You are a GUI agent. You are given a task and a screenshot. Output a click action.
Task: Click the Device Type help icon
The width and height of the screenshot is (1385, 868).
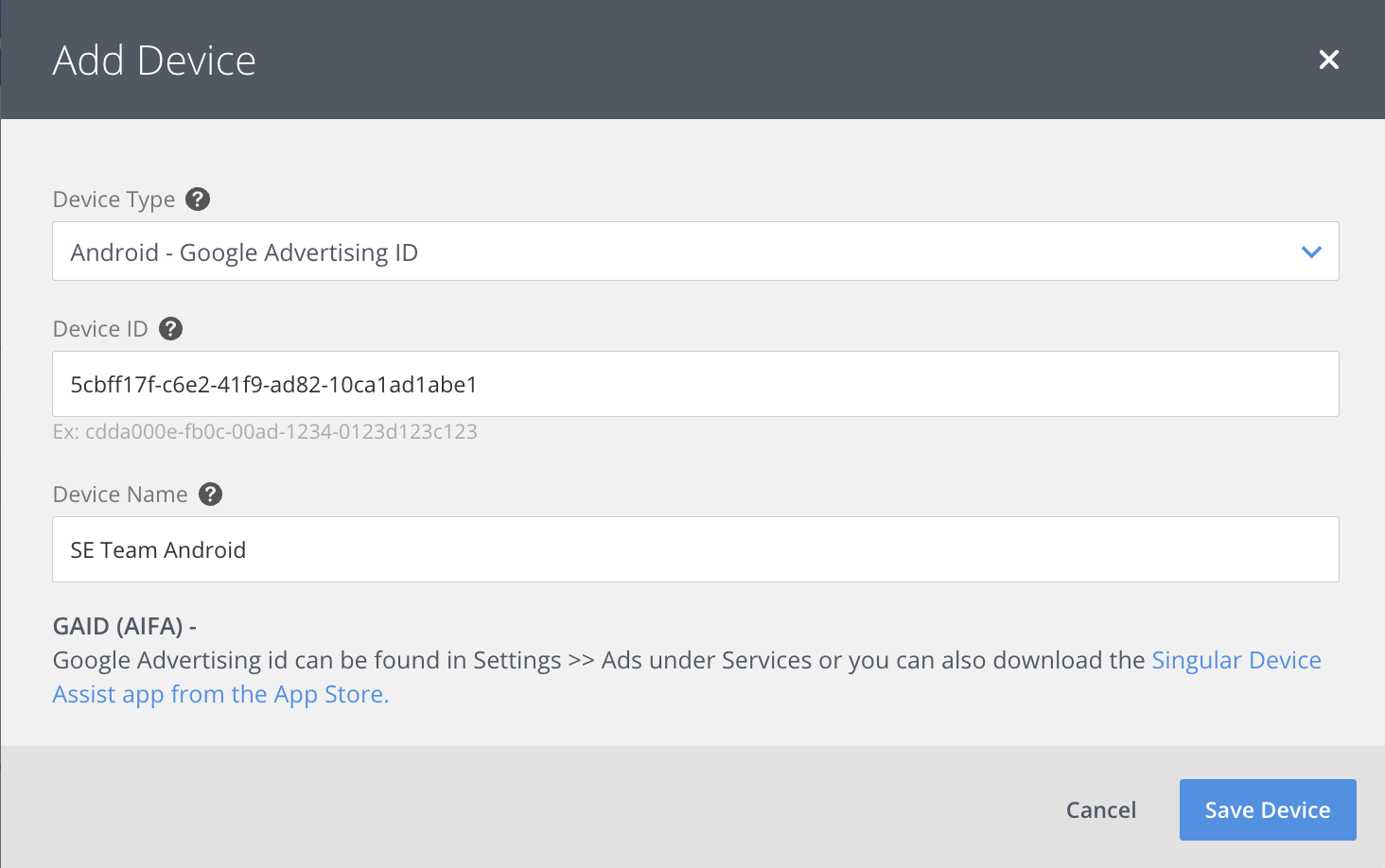198,200
